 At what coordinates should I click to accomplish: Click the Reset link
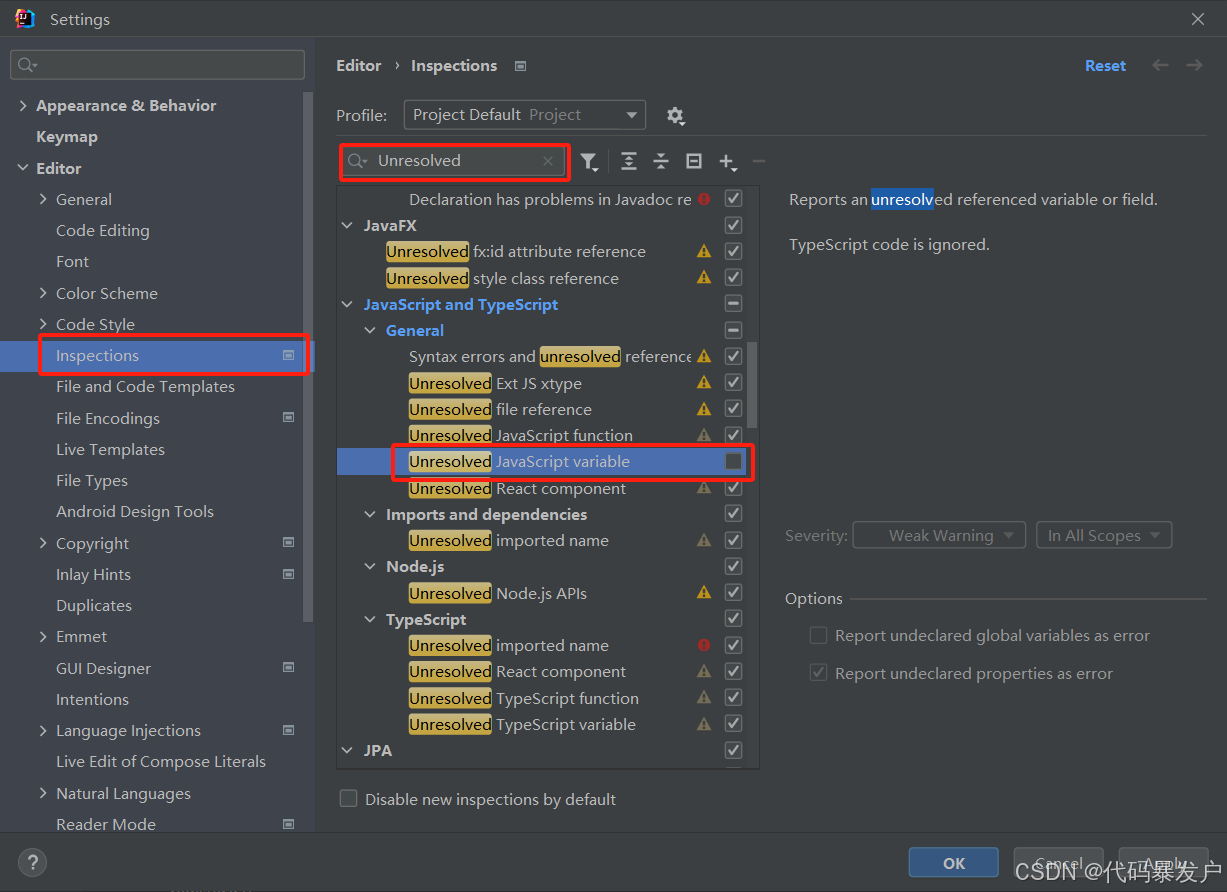coord(1105,66)
